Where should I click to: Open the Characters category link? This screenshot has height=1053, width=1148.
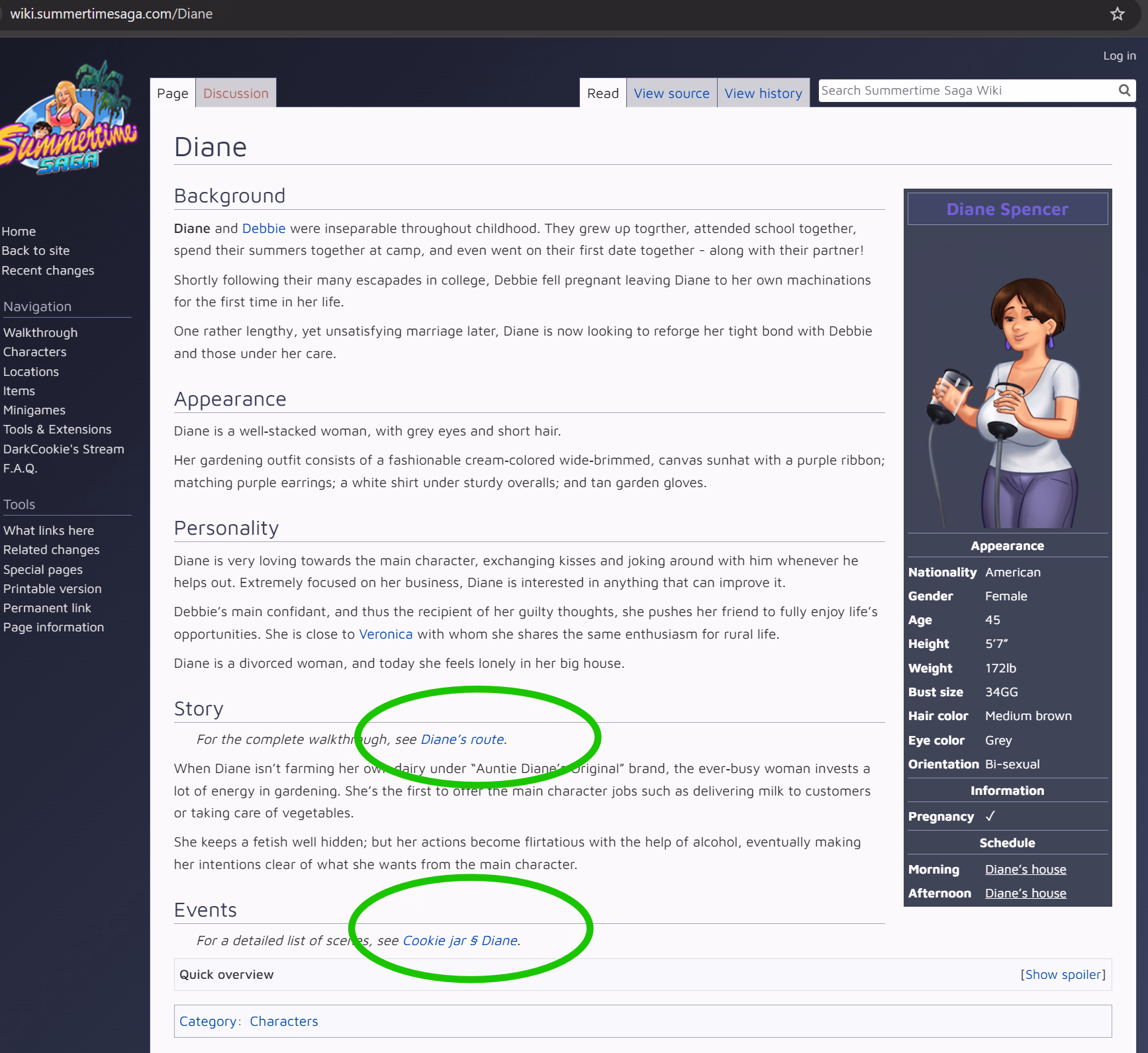pyautogui.click(x=284, y=1021)
